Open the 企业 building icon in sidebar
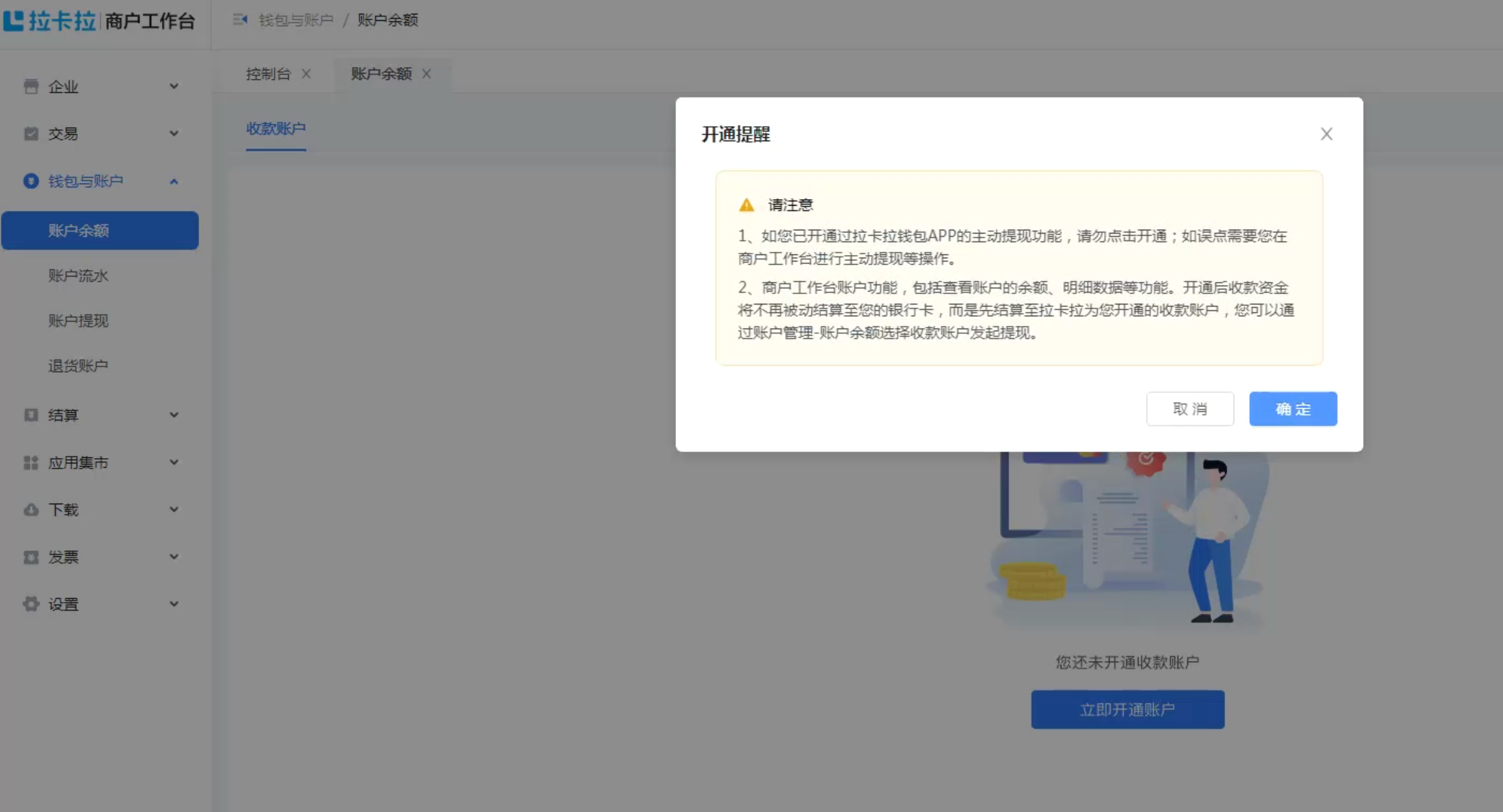The width and height of the screenshot is (1503, 812). coord(31,86)
